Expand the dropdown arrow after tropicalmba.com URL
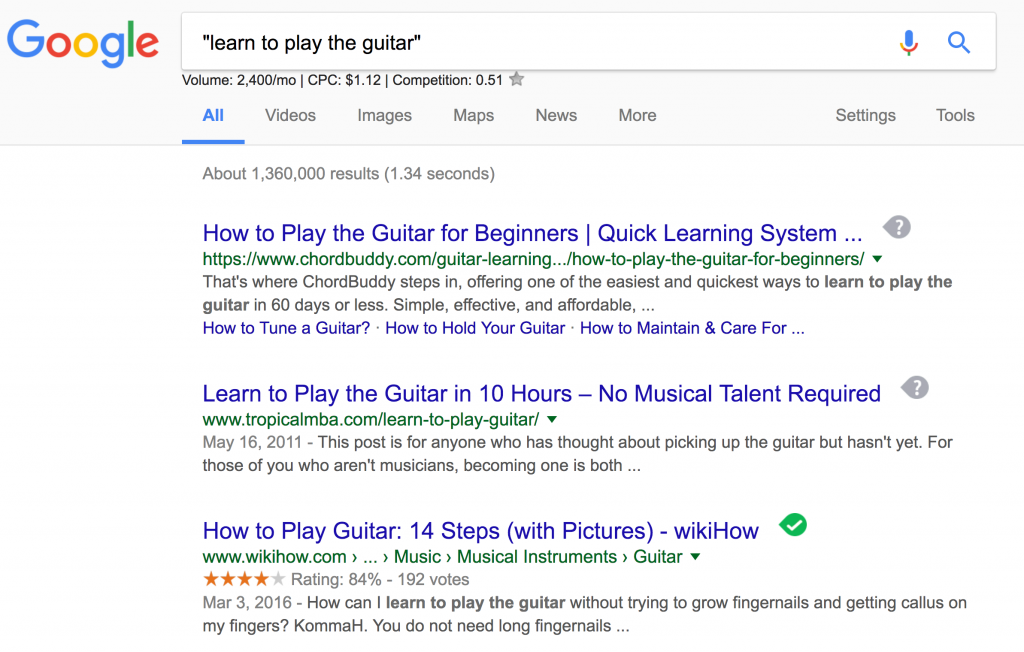The height and width of the screenshot is (652, 1024). tap(552, 419)
